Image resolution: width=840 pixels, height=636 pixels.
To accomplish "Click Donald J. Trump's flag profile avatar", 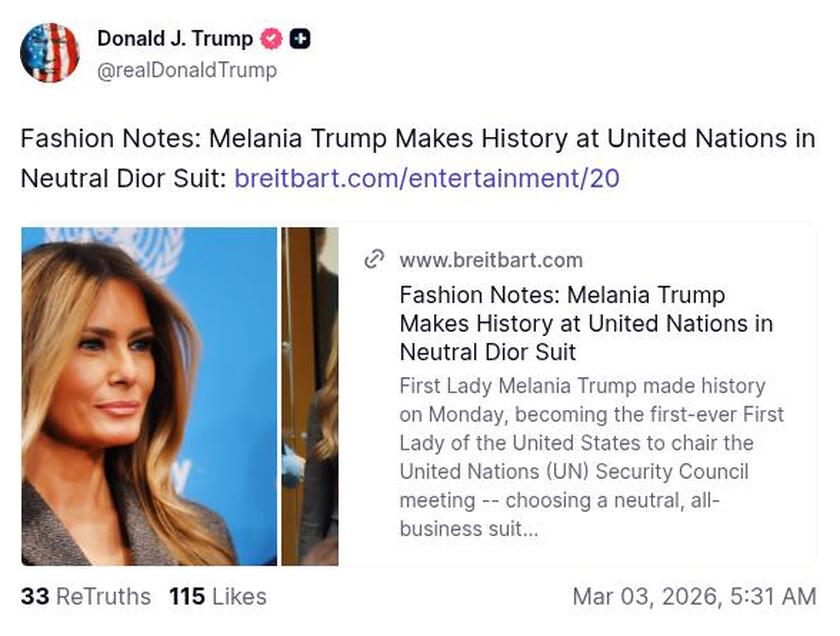I will [50, 50].
